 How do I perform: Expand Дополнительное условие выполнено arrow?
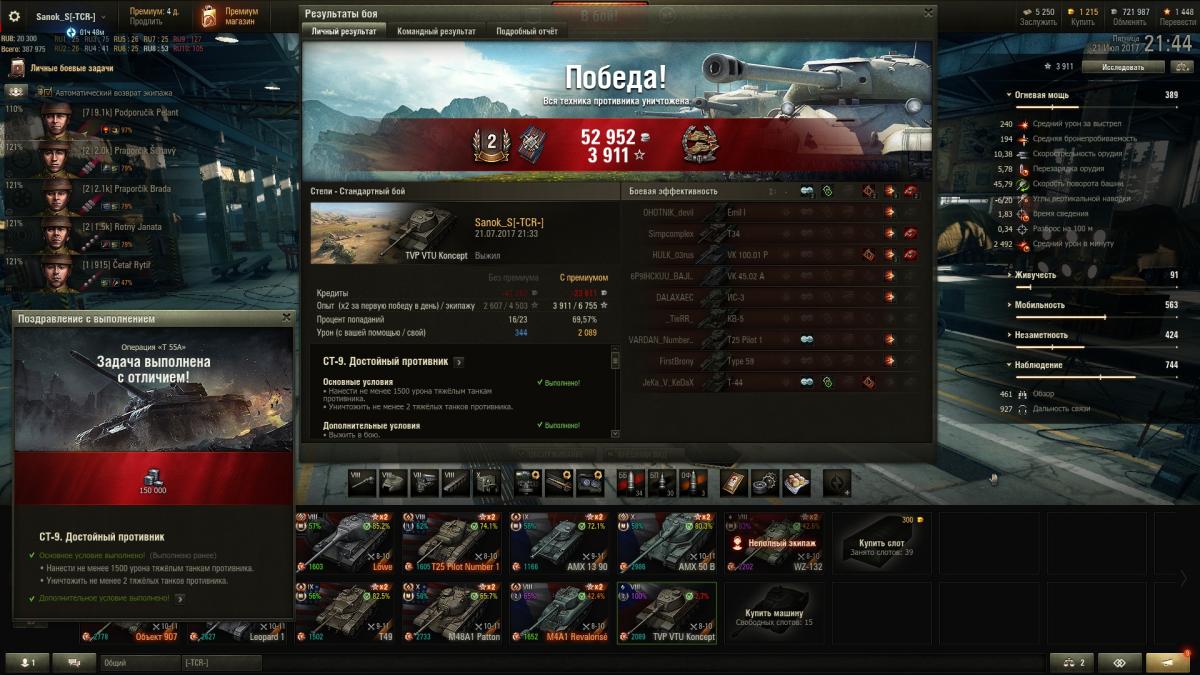[x=180, y=598]
